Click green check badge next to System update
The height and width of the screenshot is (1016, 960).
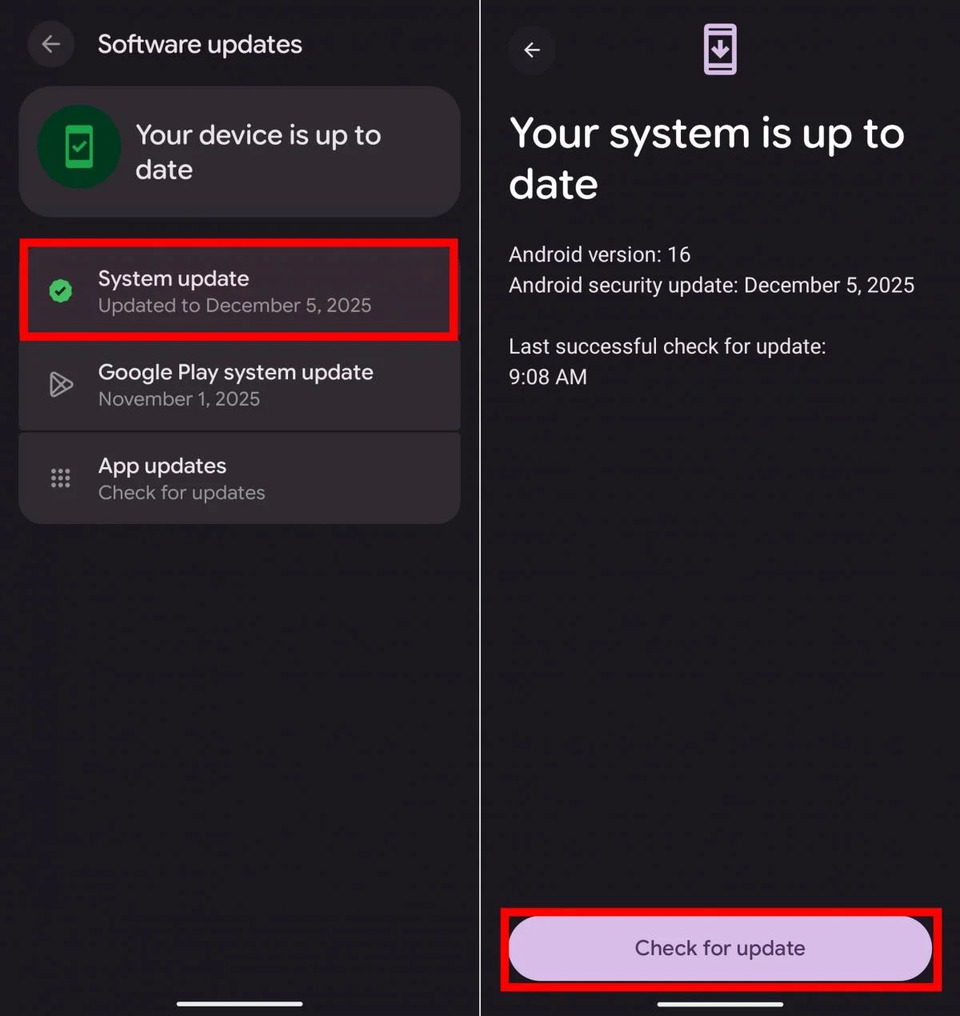[x=61, y=291]
